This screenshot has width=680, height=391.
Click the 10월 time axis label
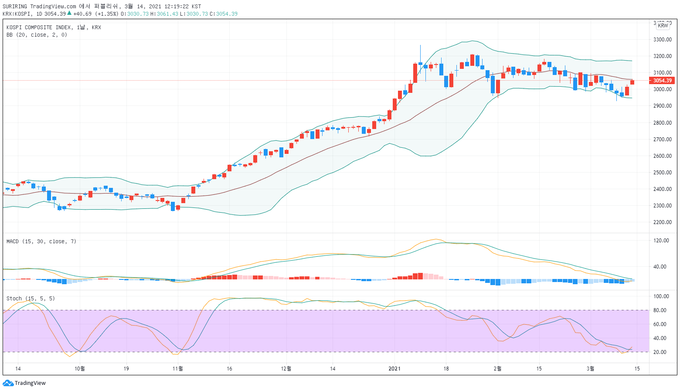click(x=80, y=369)
